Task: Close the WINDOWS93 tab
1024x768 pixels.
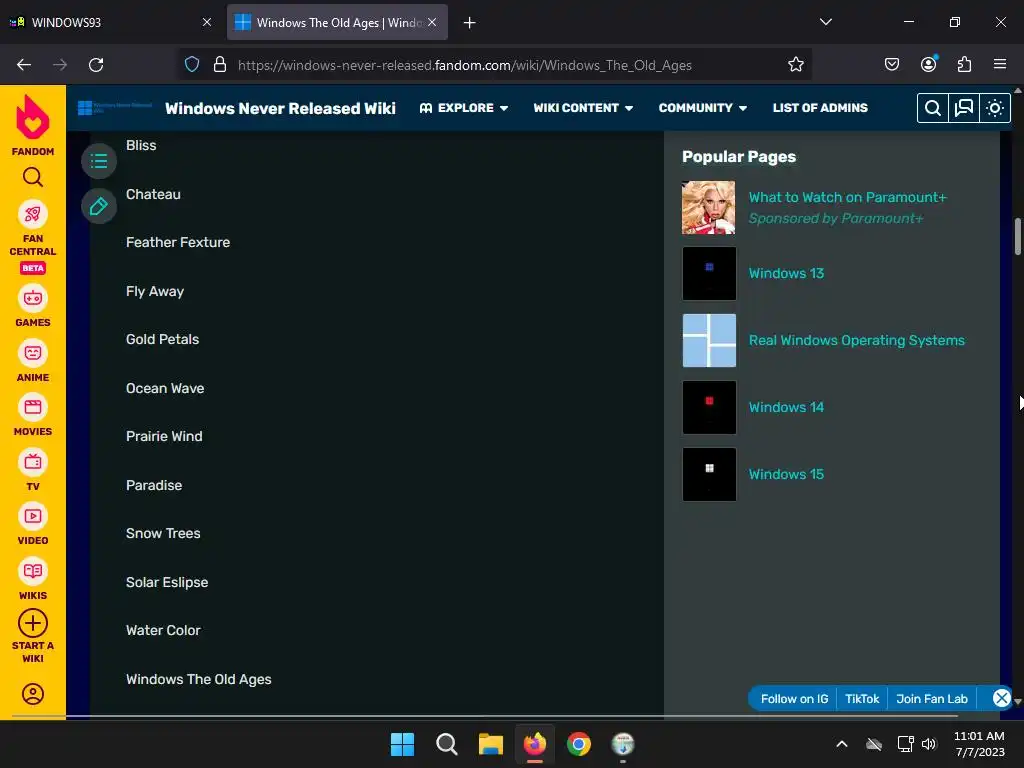Action: (x=206, y=22)
